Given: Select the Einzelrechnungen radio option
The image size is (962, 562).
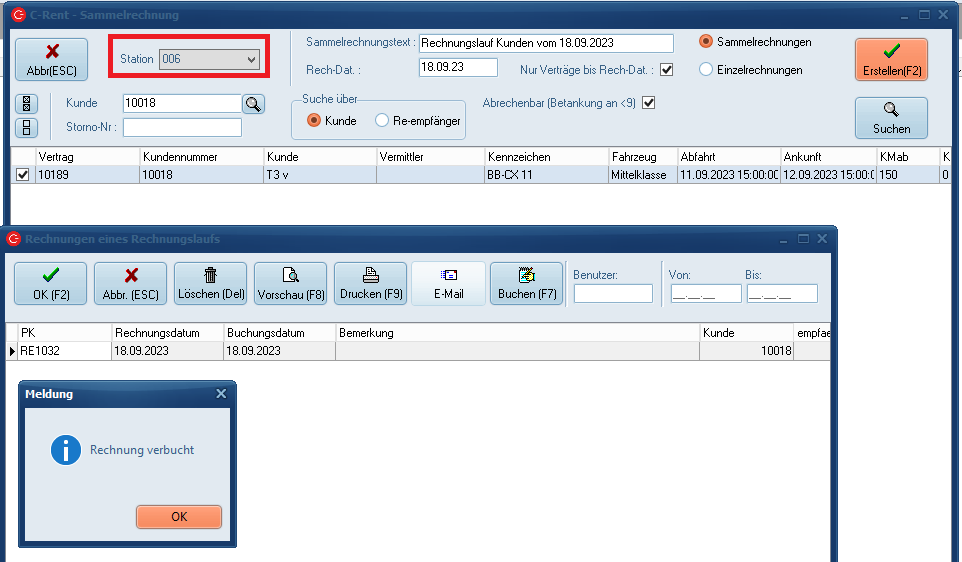Looking at the screenshot, I should tap(706, 70).
